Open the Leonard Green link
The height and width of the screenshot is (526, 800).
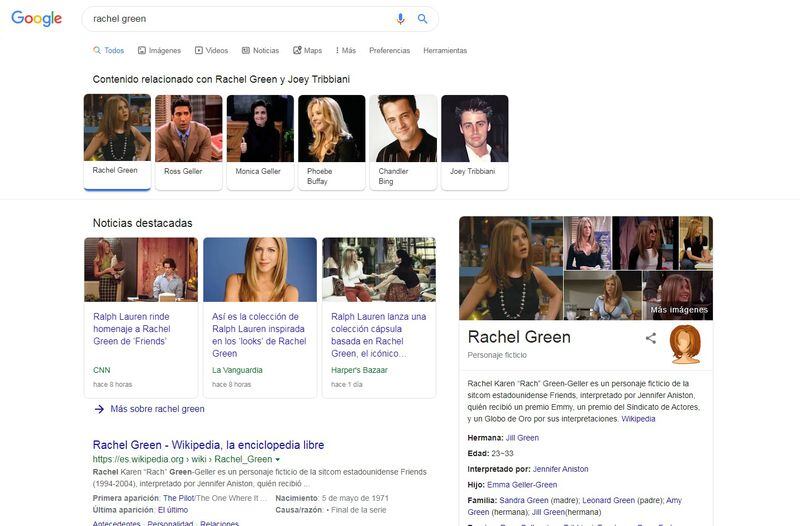coord(608,500)
